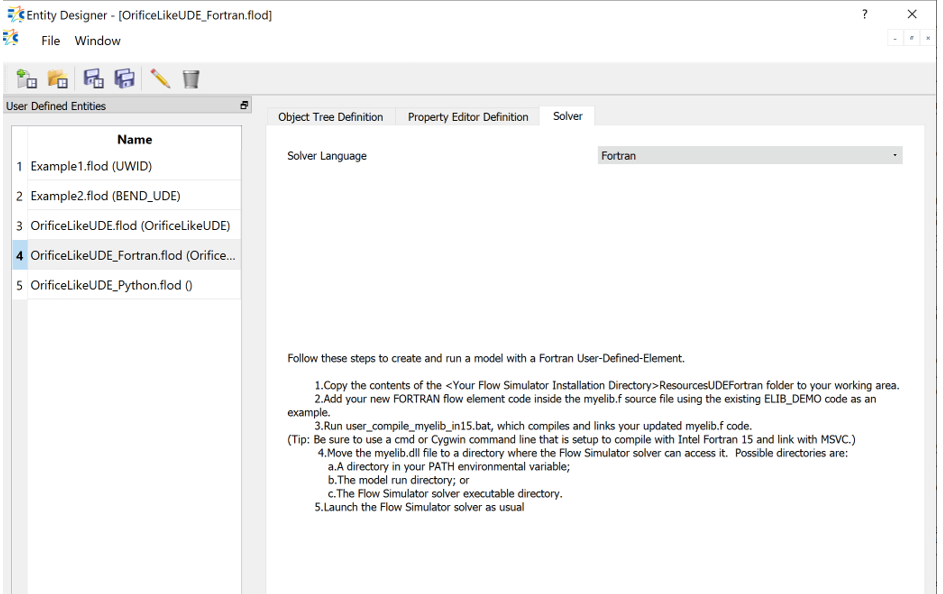
Task: Click the pencil edit icon
Action: click(160, 79)
